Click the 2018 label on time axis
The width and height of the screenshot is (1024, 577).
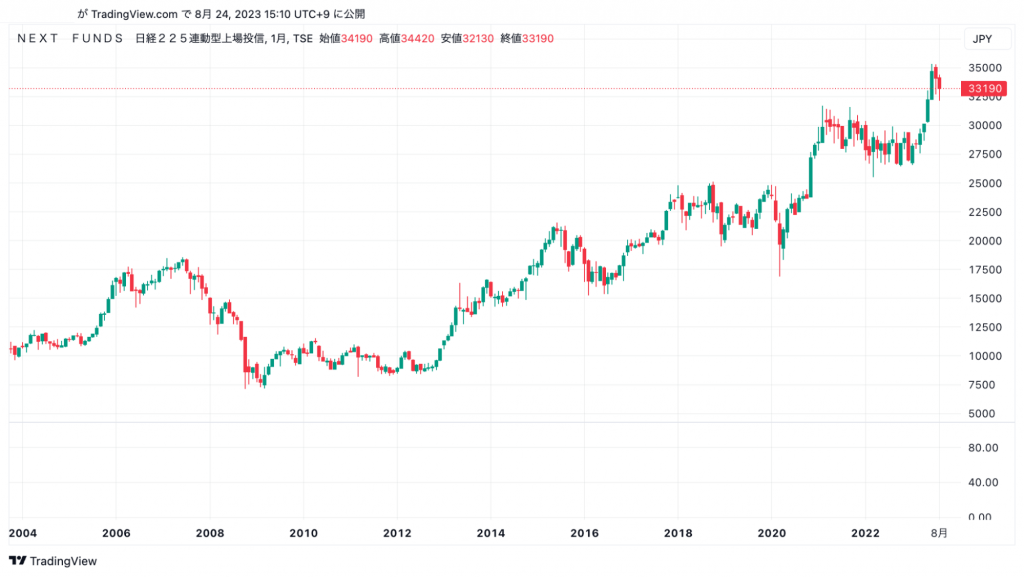click(678, 533)
